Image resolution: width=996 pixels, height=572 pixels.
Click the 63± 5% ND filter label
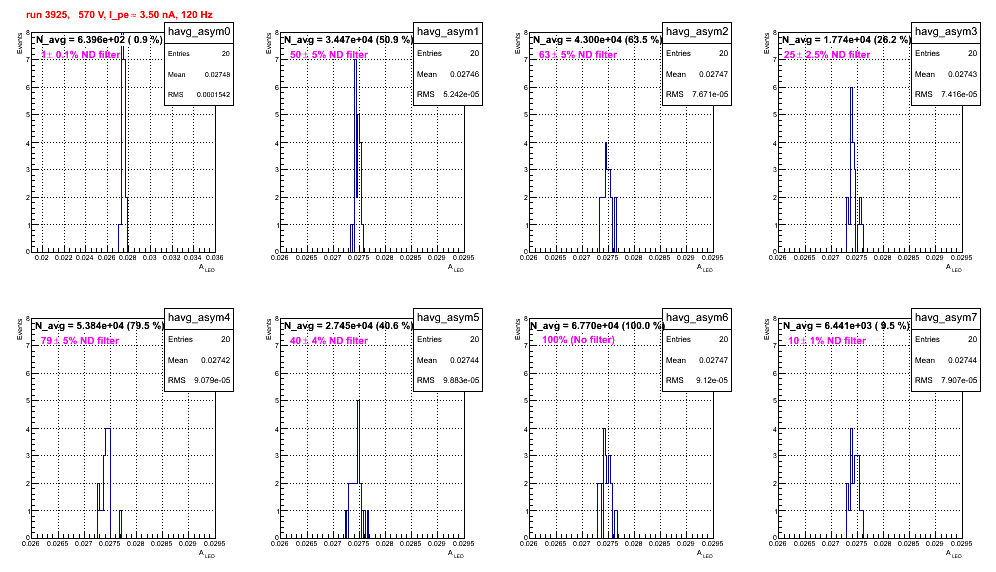(578, 55)
